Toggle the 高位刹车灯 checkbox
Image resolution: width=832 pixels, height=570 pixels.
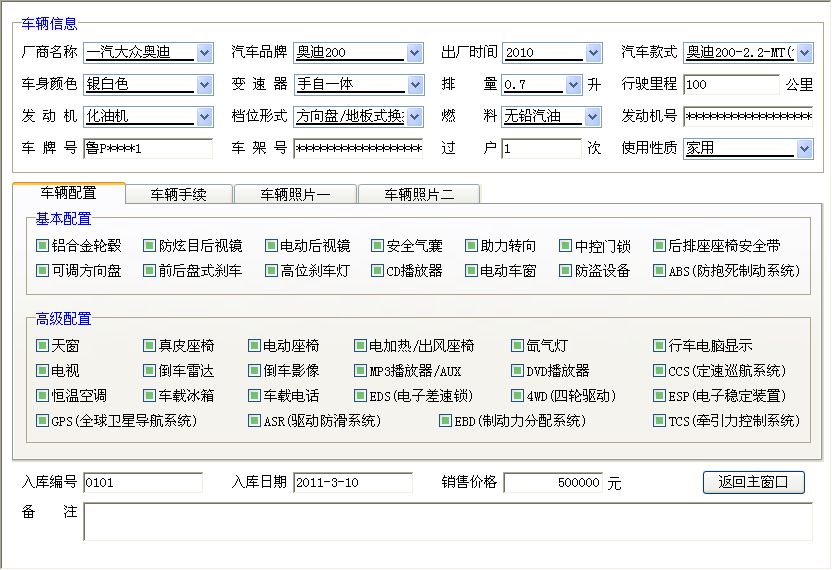coord(271,271)
